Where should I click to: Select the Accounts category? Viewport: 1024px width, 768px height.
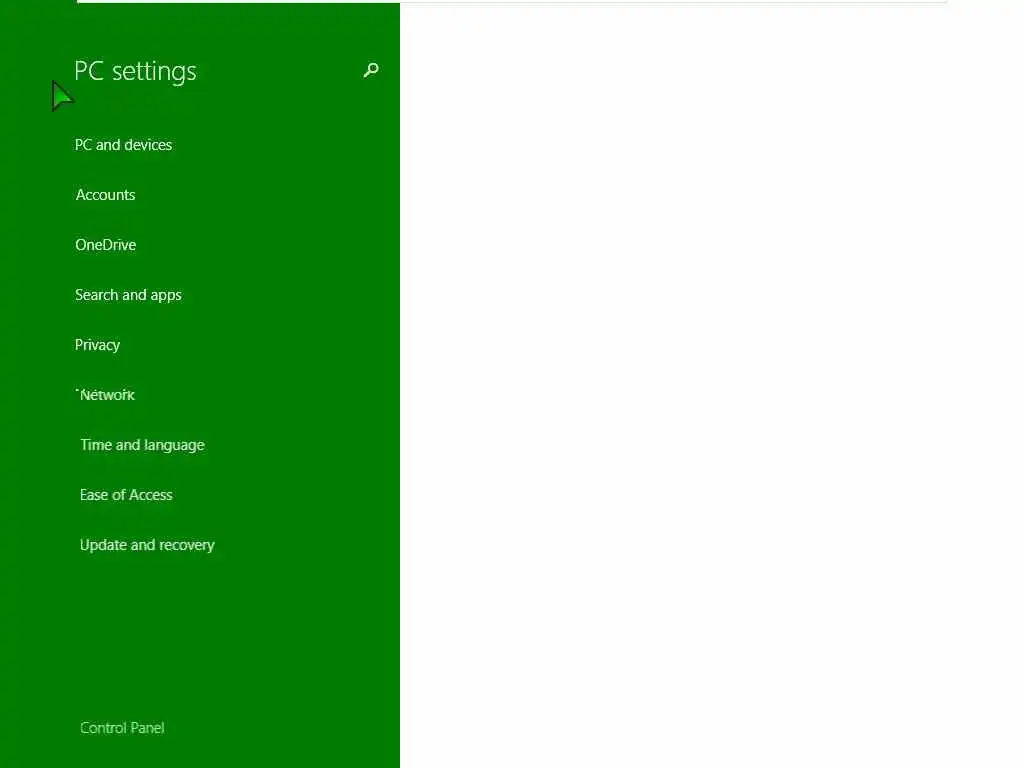click(x=105, y=195)
